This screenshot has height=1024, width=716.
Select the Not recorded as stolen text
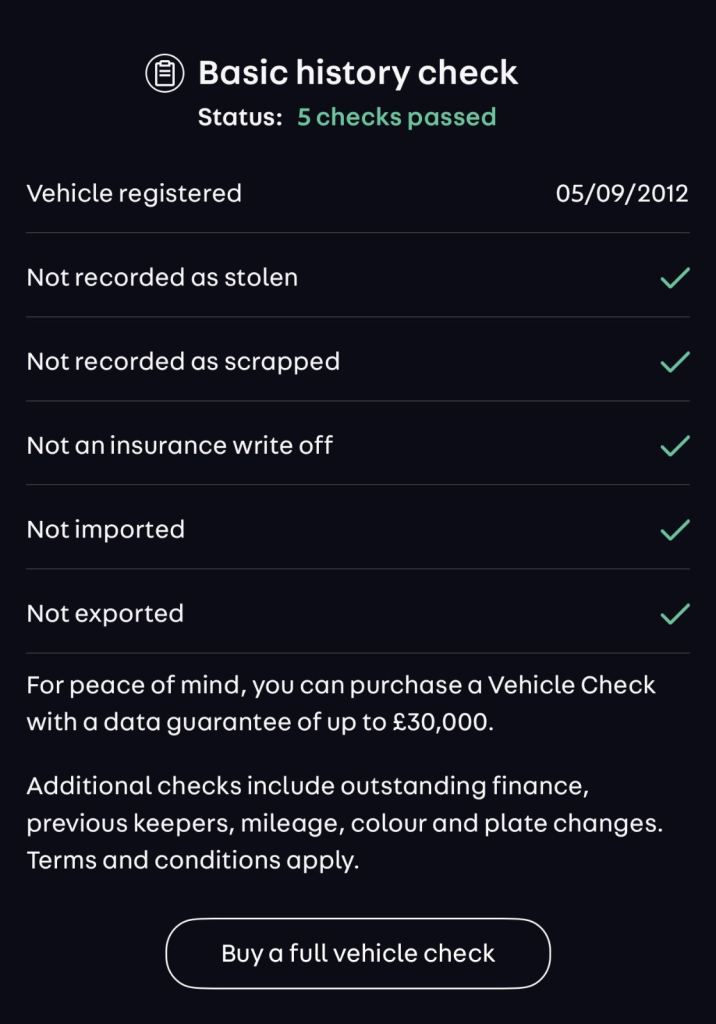pos(162,277)
